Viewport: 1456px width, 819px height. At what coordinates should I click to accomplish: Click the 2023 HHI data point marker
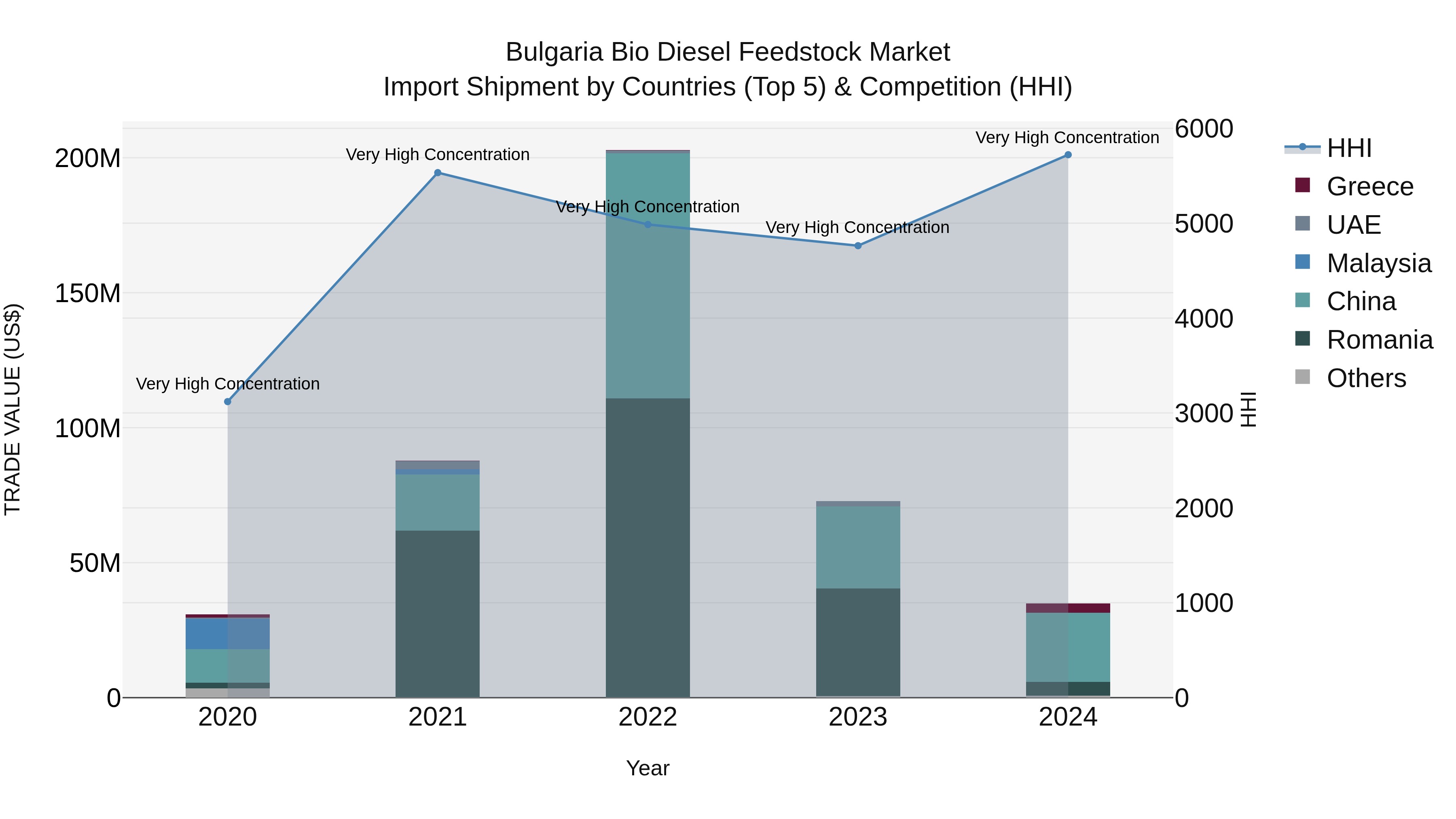click(x=858, y=246)
